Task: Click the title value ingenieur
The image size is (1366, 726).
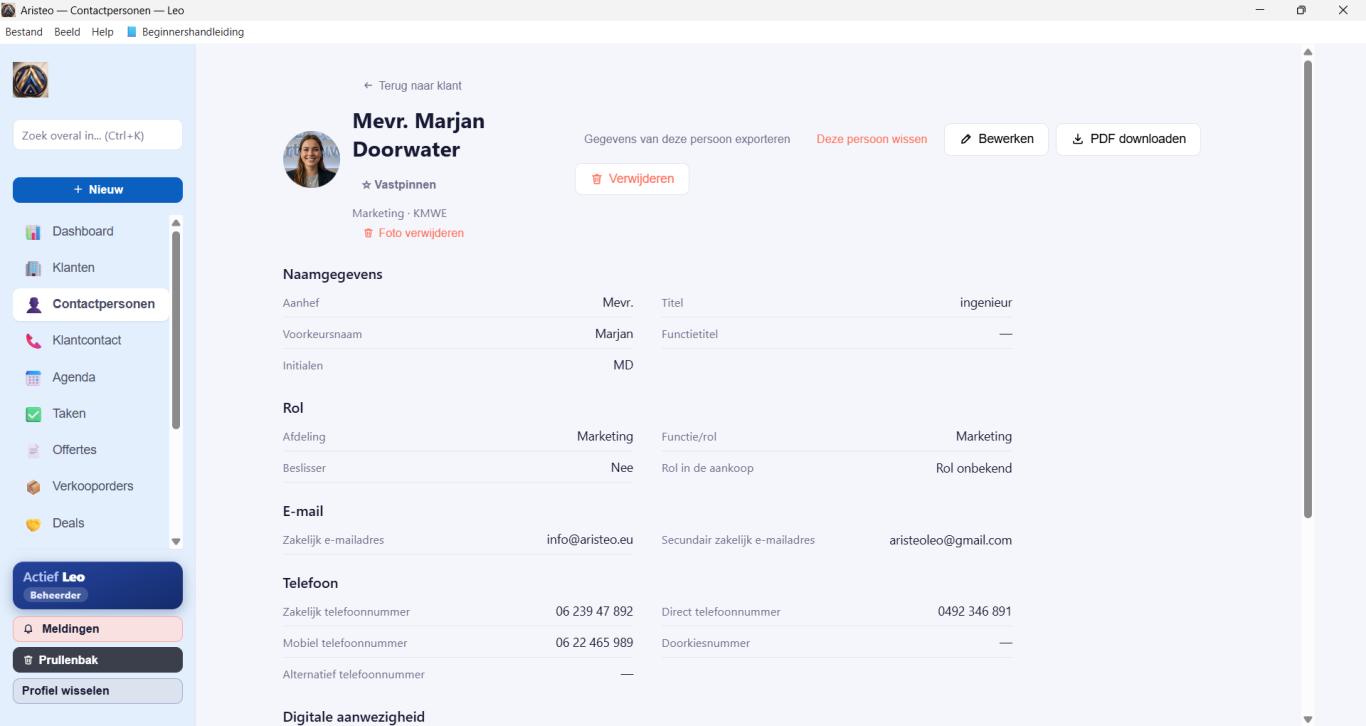Action: tap(986, 302)
